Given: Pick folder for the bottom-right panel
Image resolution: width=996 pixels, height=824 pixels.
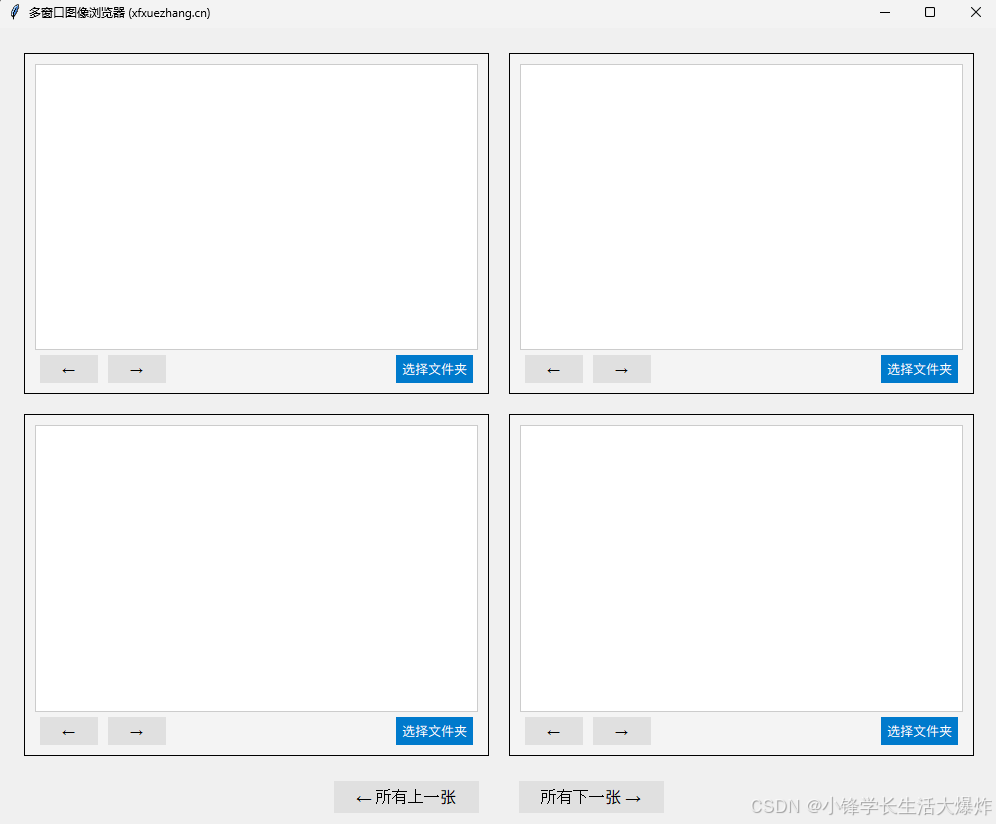Looking at the screenshot, I should coord(919,731).
